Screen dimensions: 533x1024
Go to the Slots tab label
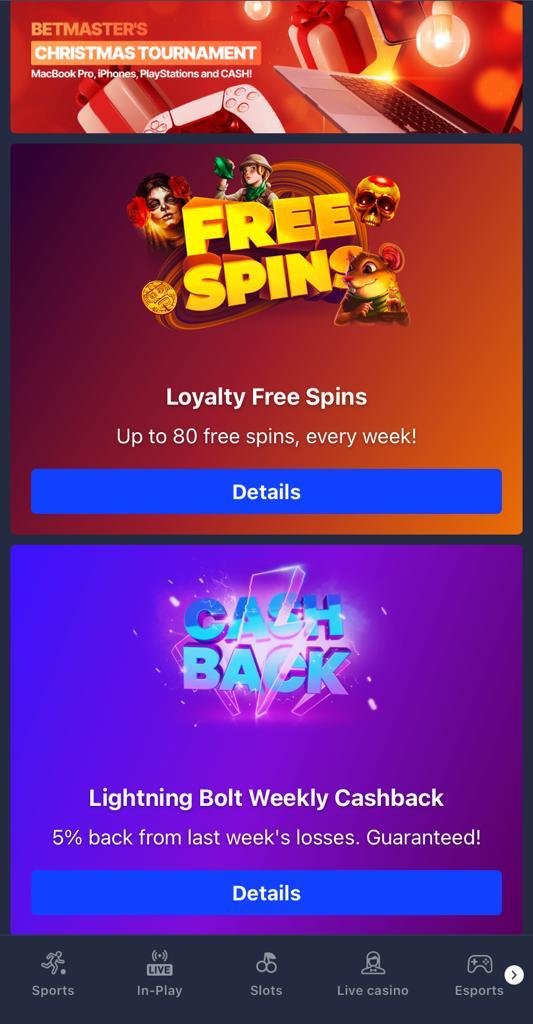pos(266,991)
